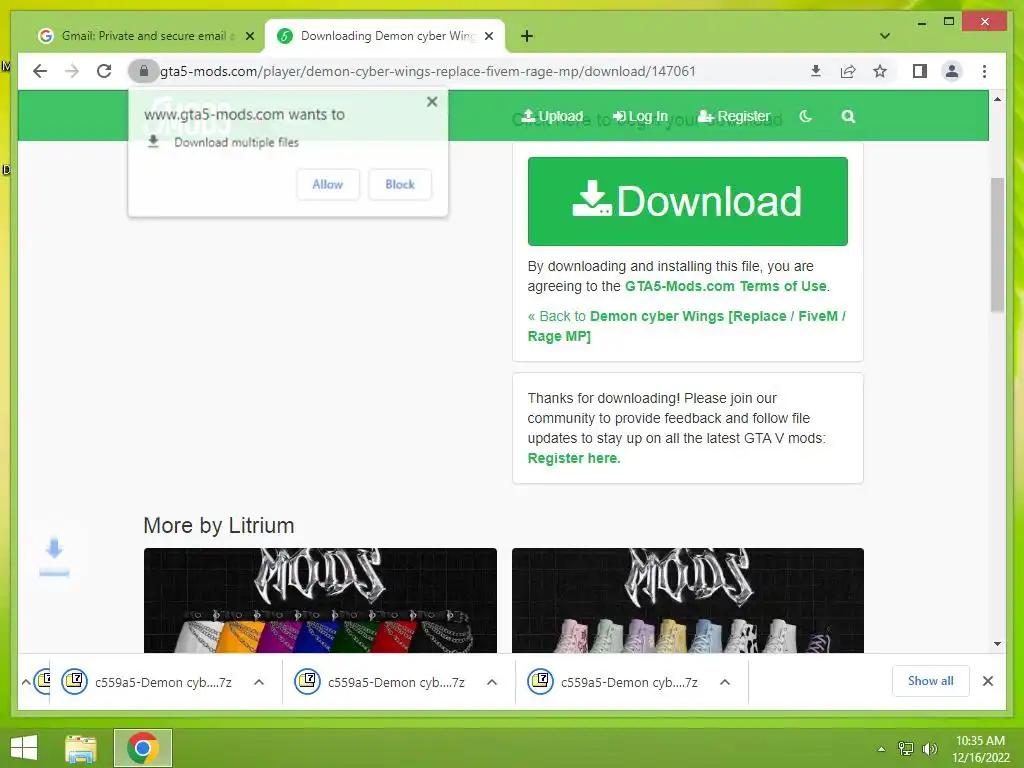Expand options for third 7z download
The width and height of the screenshot is (1024, 768).
tap(725, 682)
